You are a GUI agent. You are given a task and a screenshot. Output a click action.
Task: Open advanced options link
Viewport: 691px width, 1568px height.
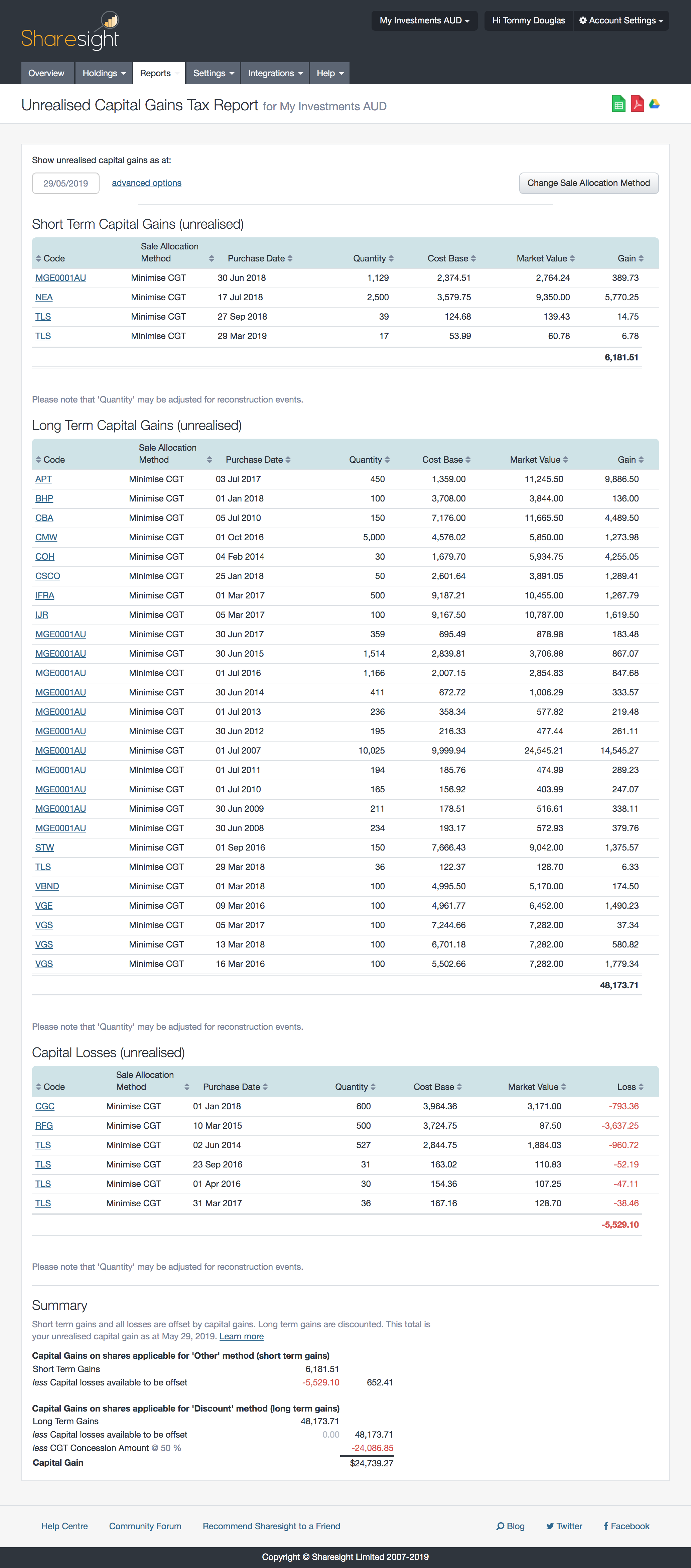click(146, 183)
